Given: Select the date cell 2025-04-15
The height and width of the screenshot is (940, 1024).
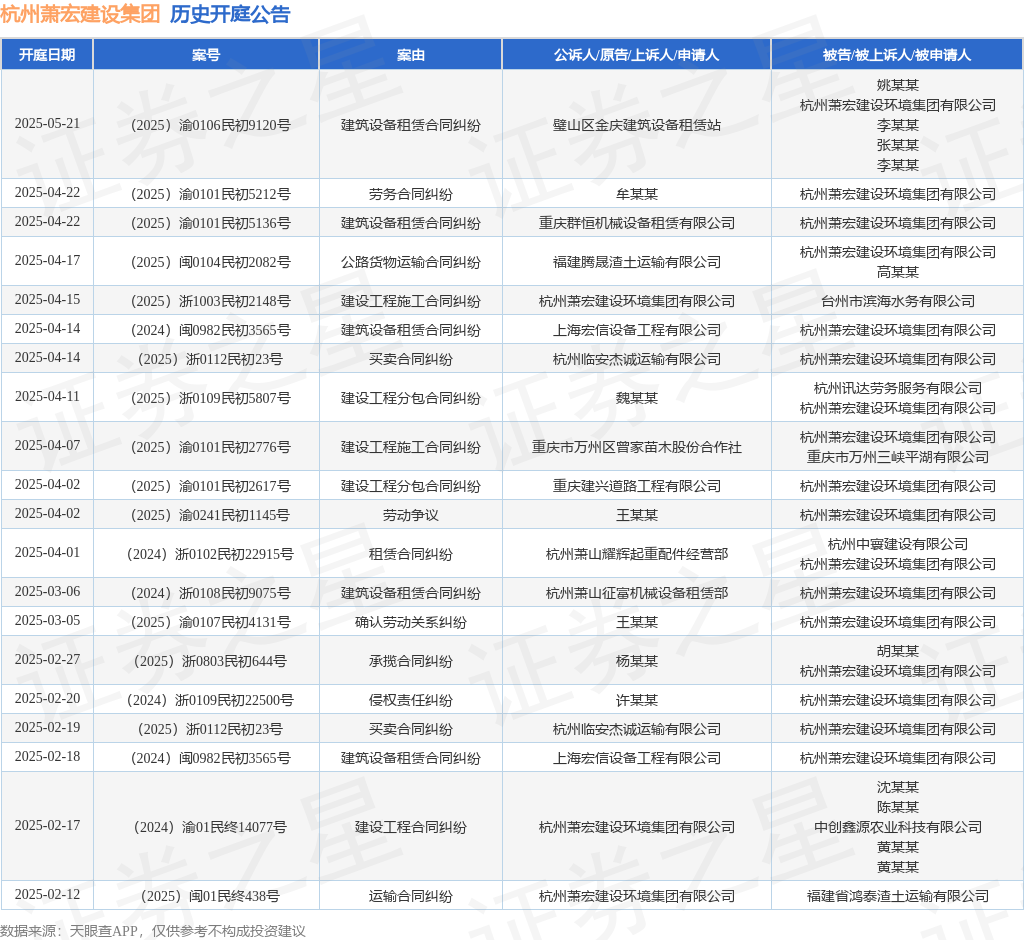Looking at the screenshot, I should [47, 300].
